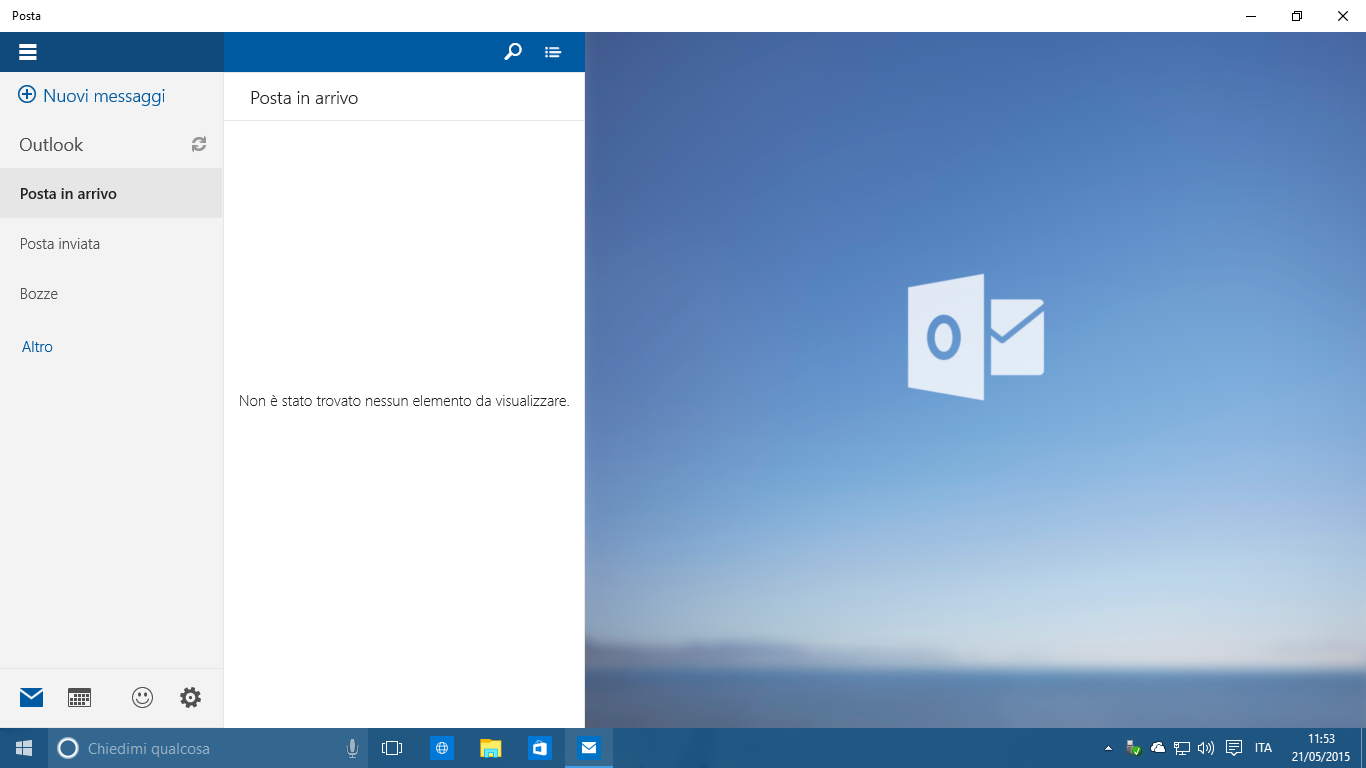Minimize the Posta window
Screen dimensions: 1366x768
coord(1251,16)
